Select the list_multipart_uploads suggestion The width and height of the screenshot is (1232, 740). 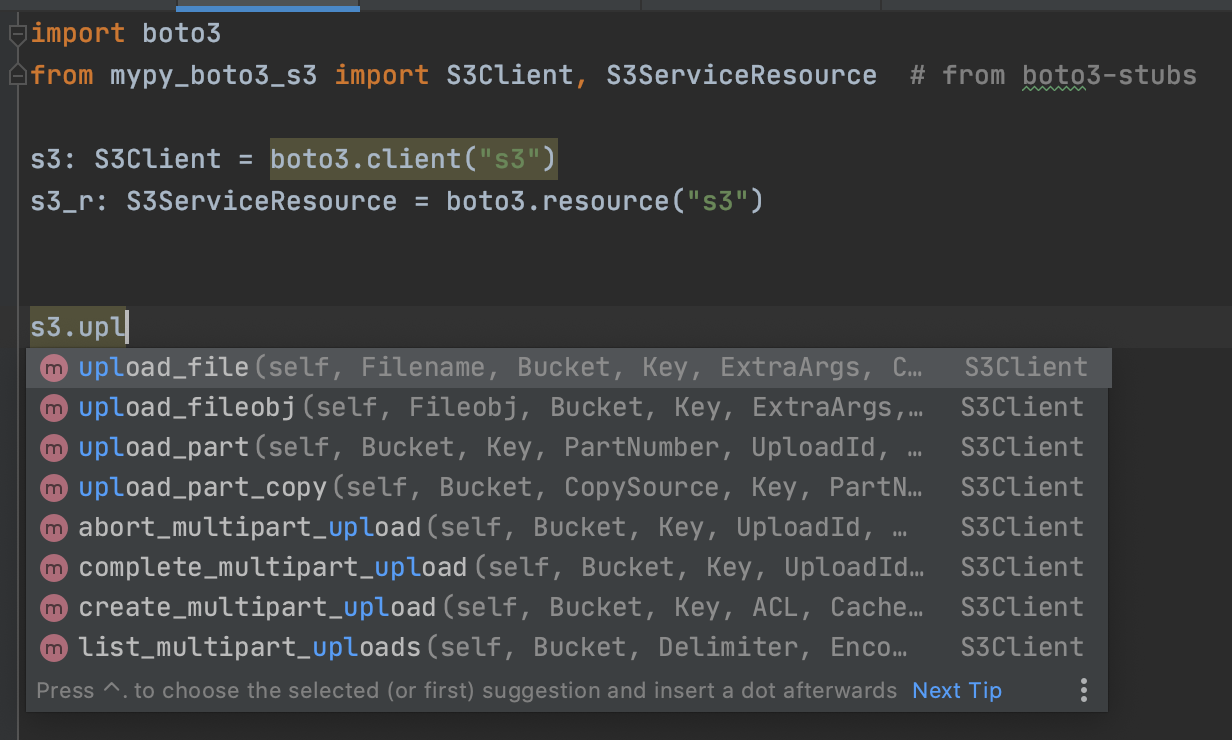[569, 648]
